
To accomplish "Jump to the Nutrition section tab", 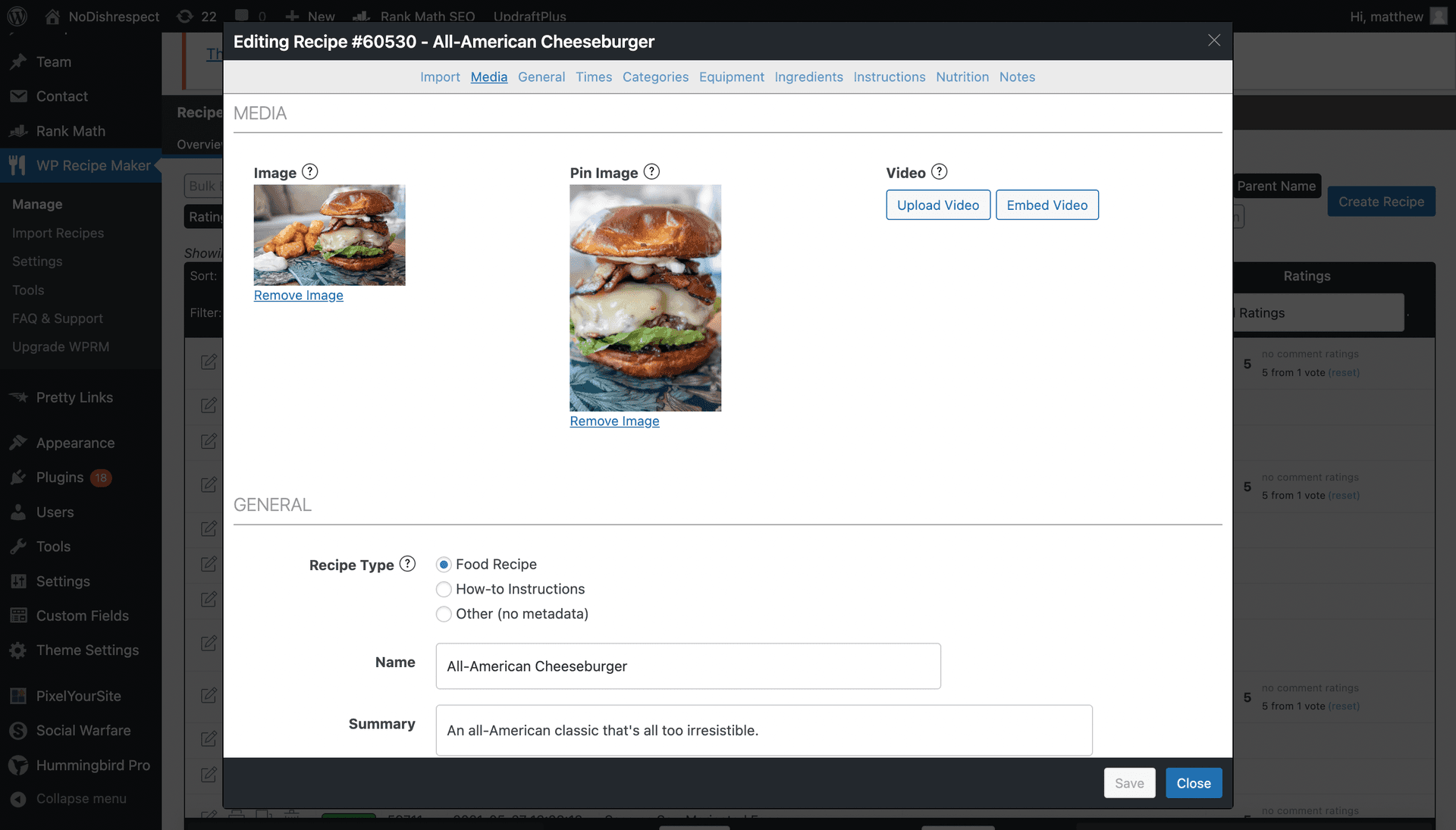I will tap(962, 77).
